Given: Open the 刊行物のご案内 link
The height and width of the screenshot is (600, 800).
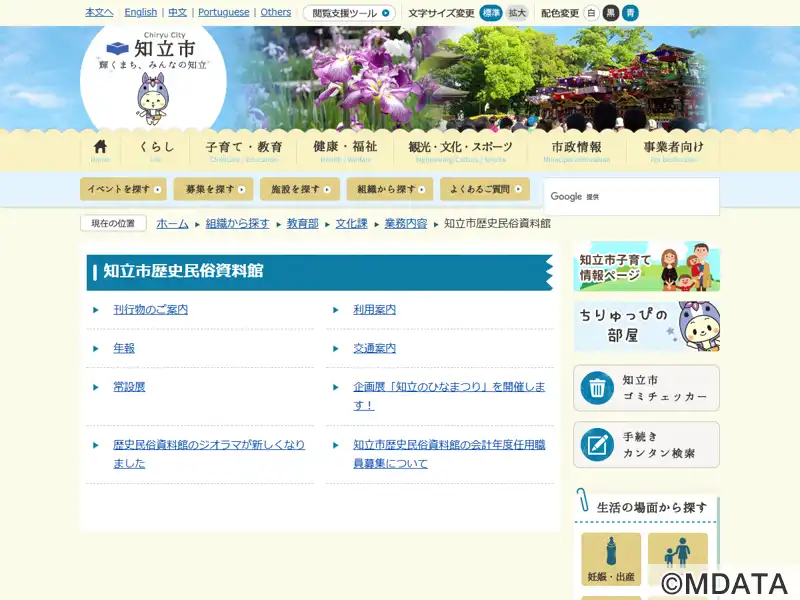Looking at the screenshot, I should [x=150, y=310].
